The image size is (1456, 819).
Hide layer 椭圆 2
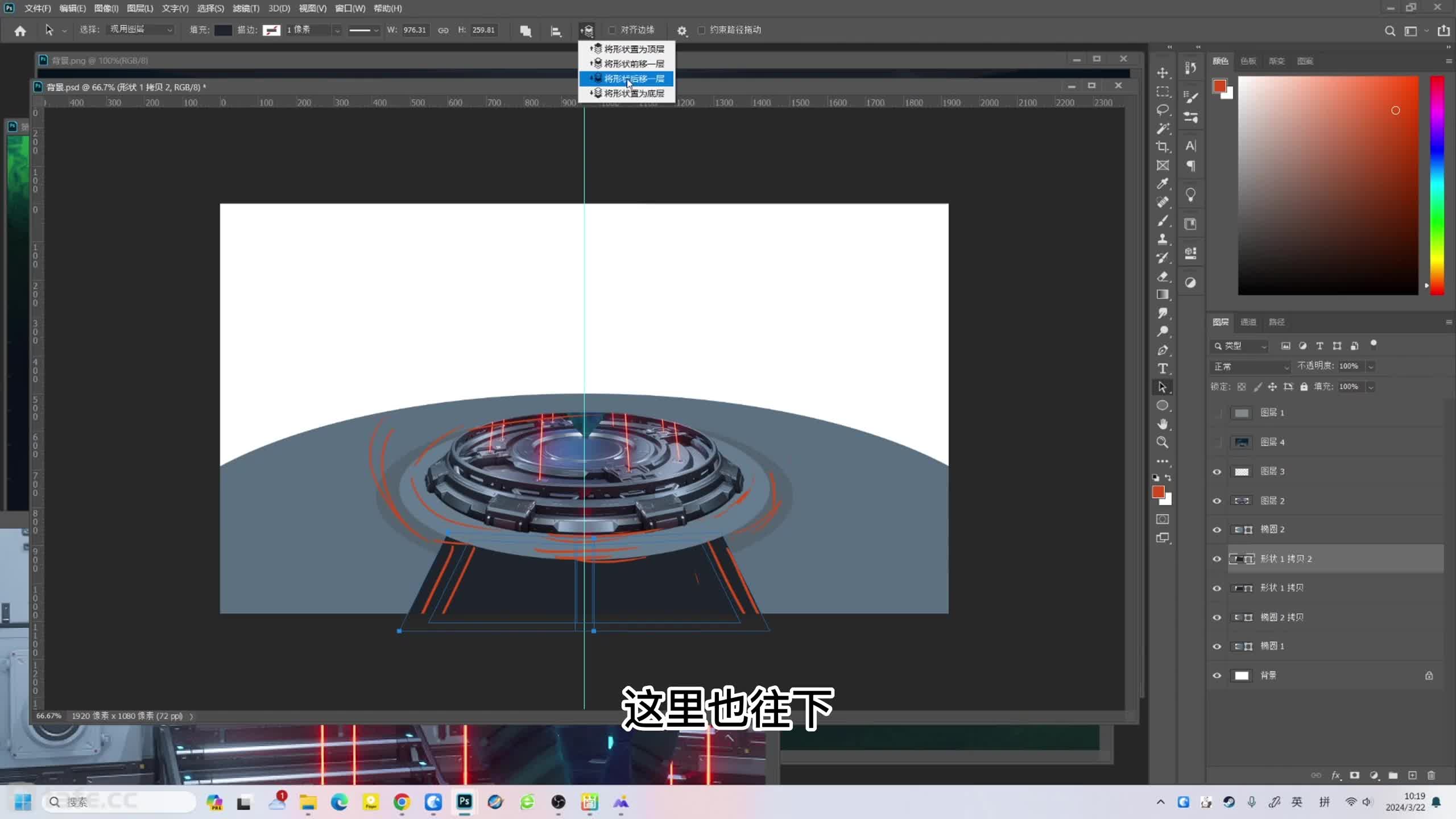point(1217,530)
